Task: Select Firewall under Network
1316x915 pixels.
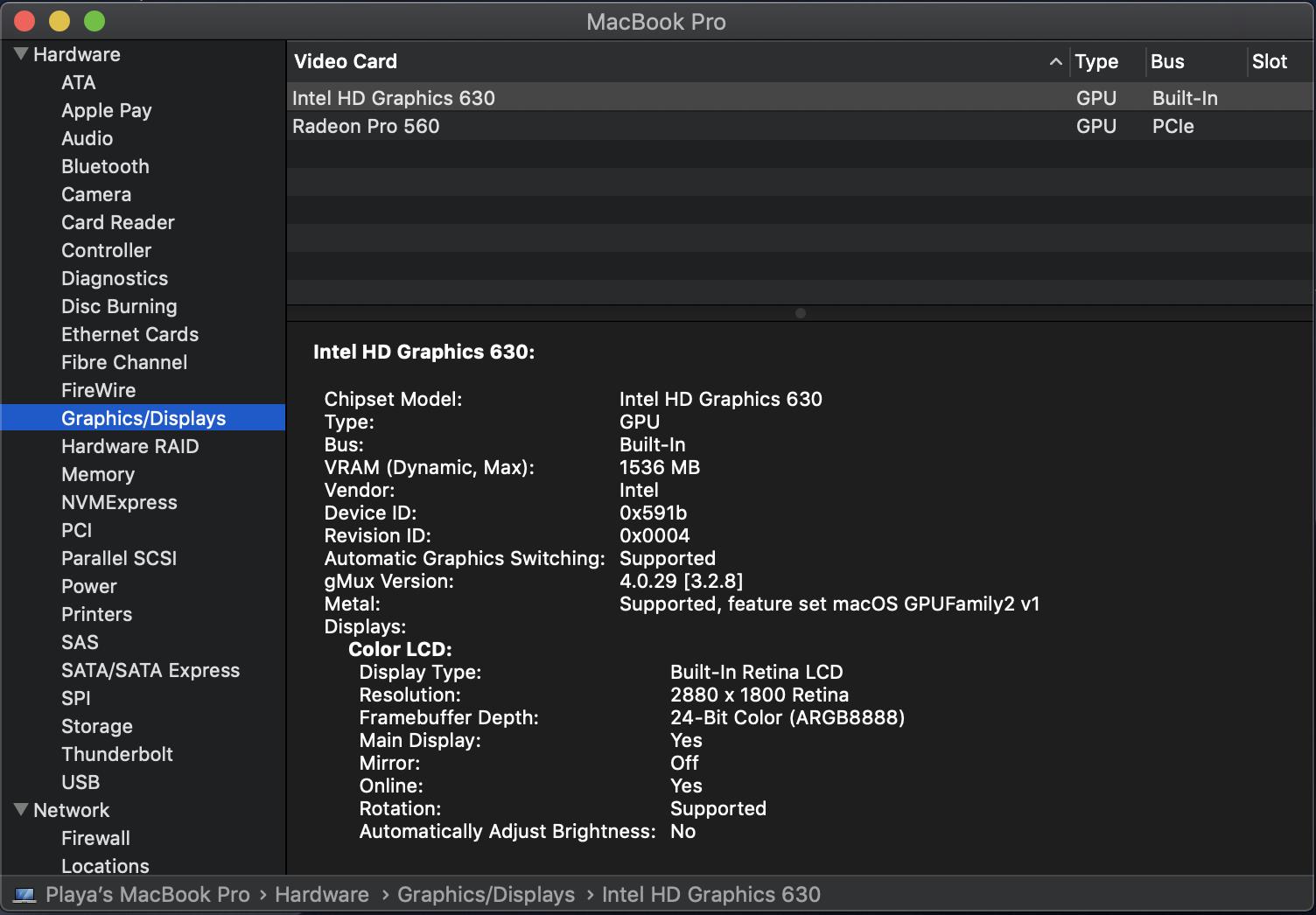Action: click(x=96, y=838)
